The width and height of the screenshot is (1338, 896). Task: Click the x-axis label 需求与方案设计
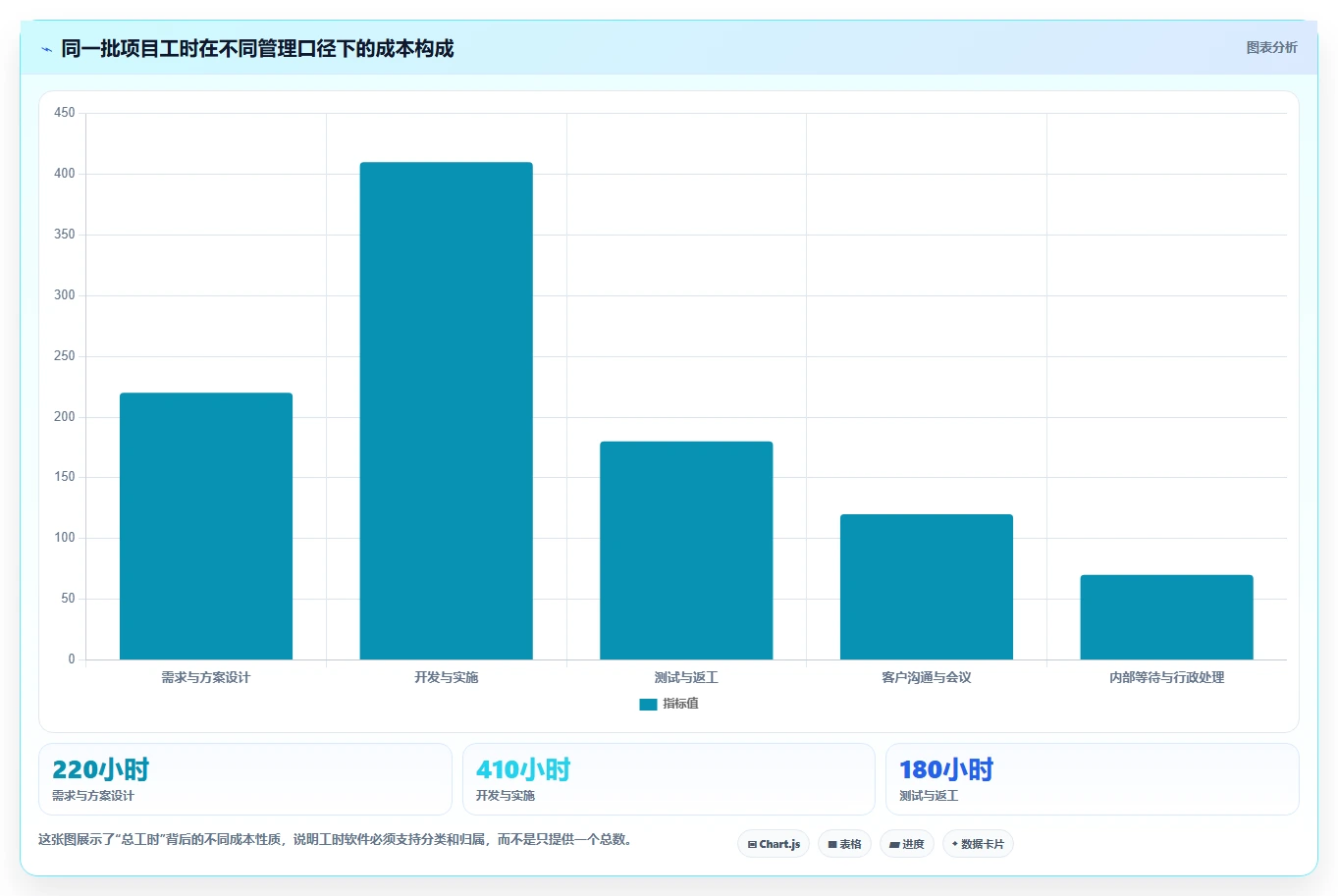click(206, 677)
